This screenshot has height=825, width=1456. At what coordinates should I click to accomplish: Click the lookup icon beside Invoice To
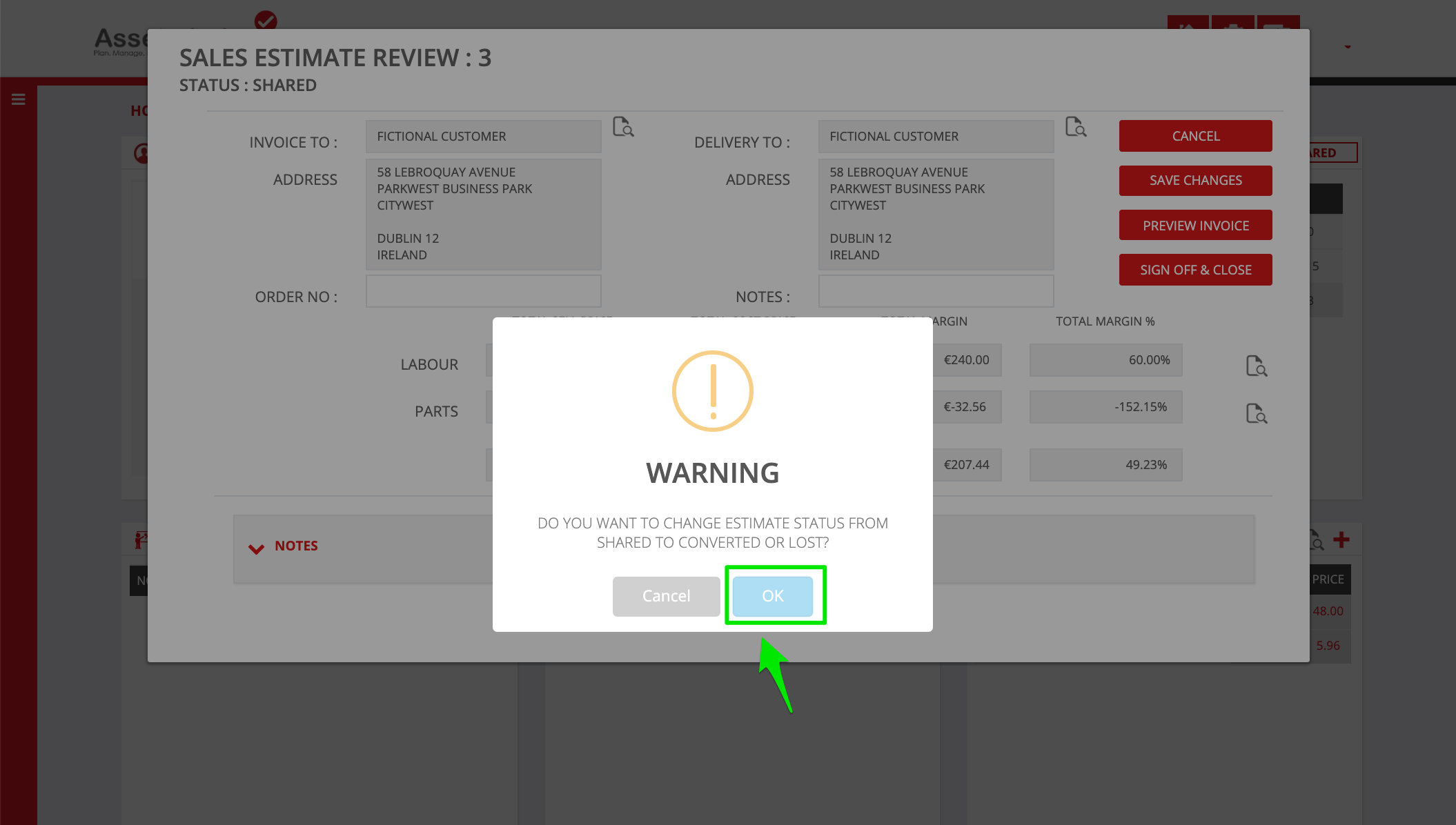pyautogui.click(x=623, y=127)
